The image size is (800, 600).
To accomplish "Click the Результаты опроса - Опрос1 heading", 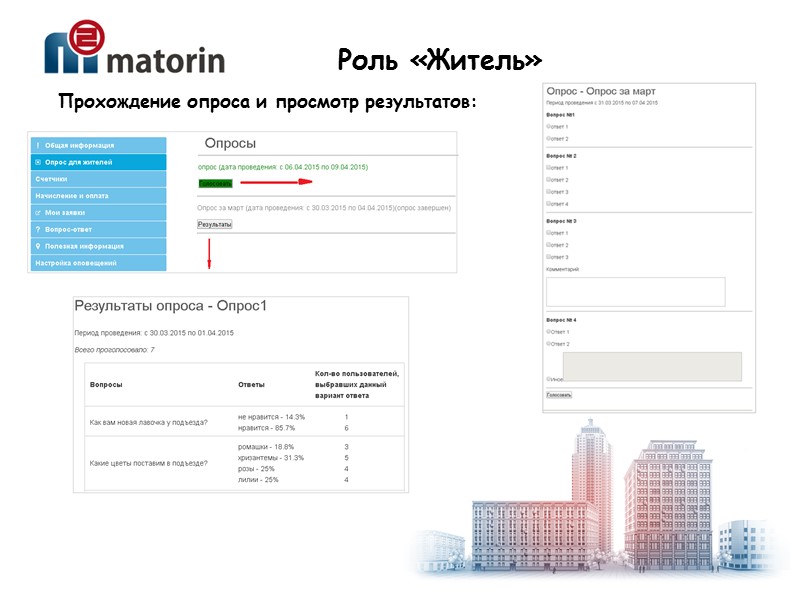I will [170, 306].
